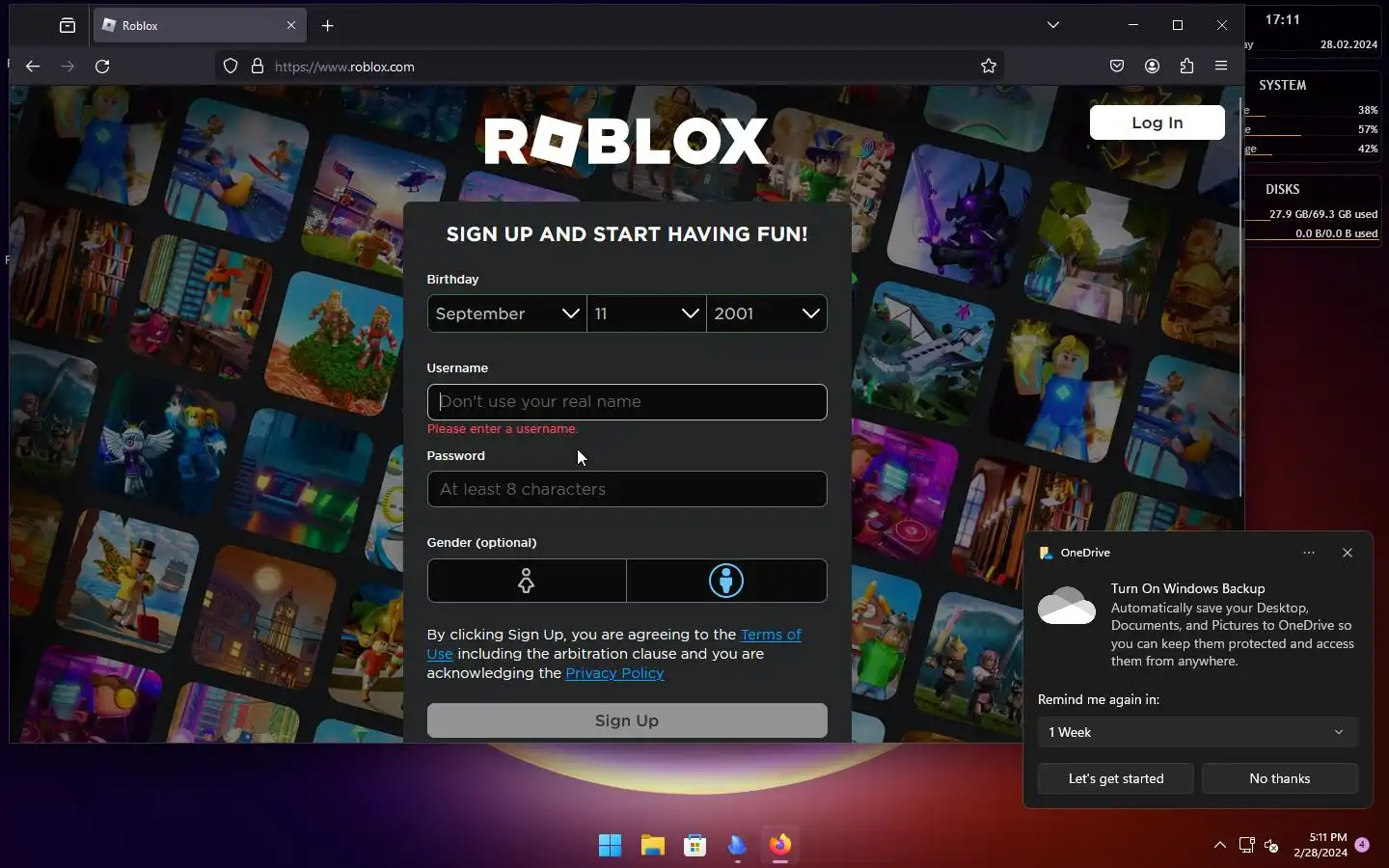This screenshot has height=868, width=1389.
Task: Bookmark this page with the star icon
Action: click(x=989, y=67)
